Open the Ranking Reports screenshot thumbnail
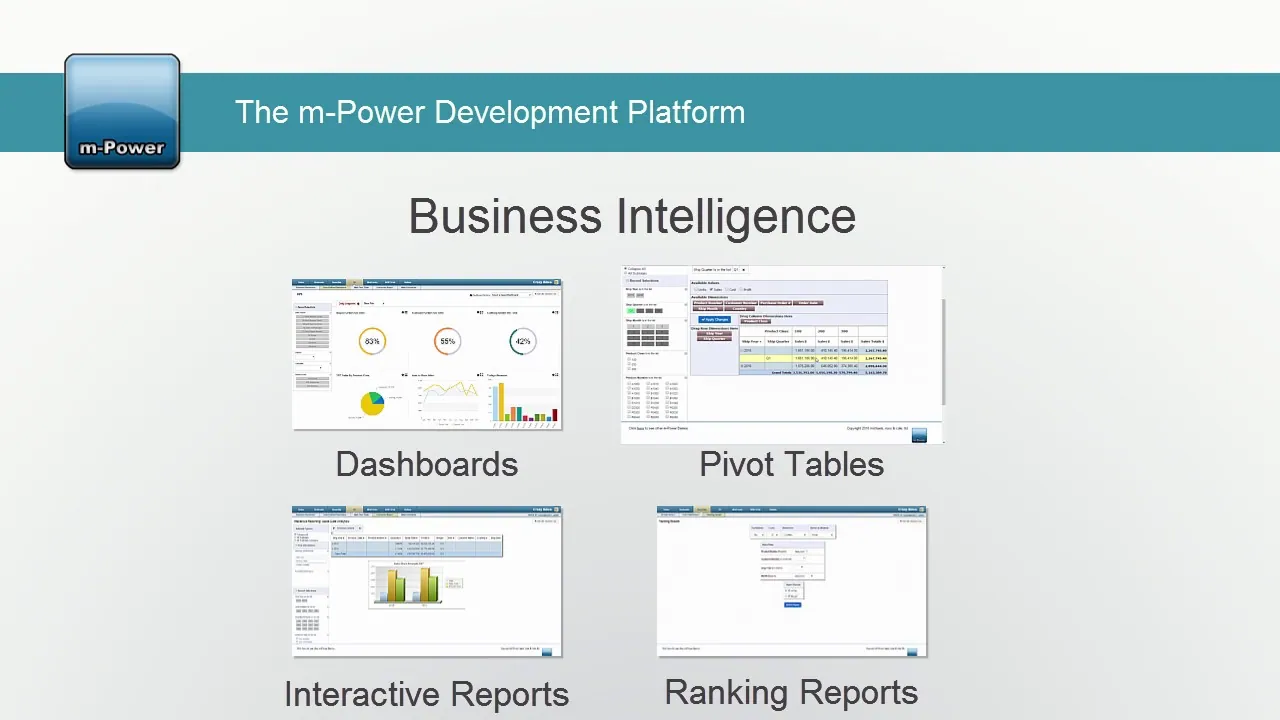This screenshot has width=1280, height=720. point(792,581)
